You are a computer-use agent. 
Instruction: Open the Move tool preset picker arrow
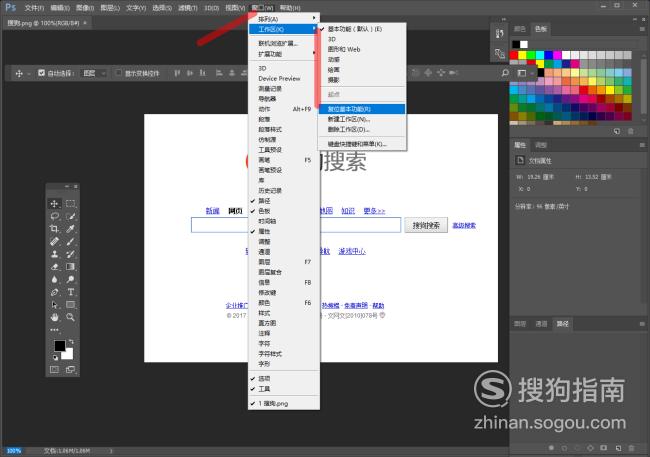click(x=29, y=73)
